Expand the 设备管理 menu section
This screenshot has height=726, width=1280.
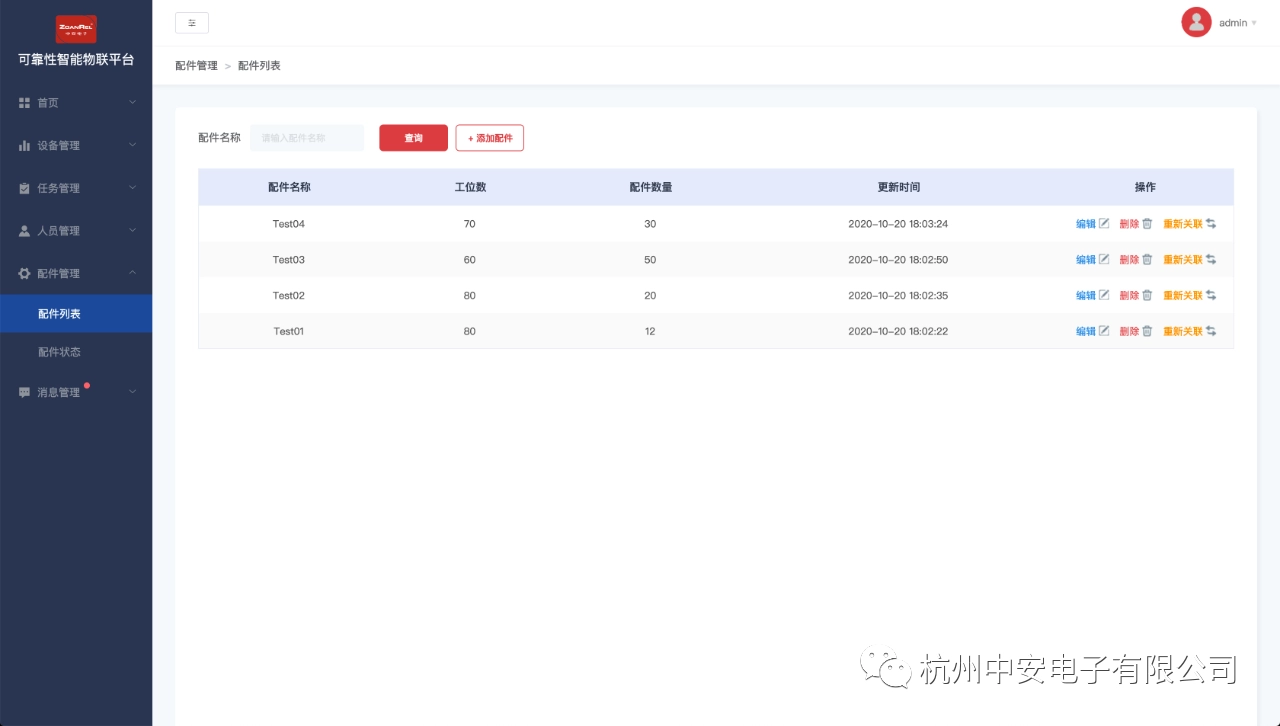[76, 146]
